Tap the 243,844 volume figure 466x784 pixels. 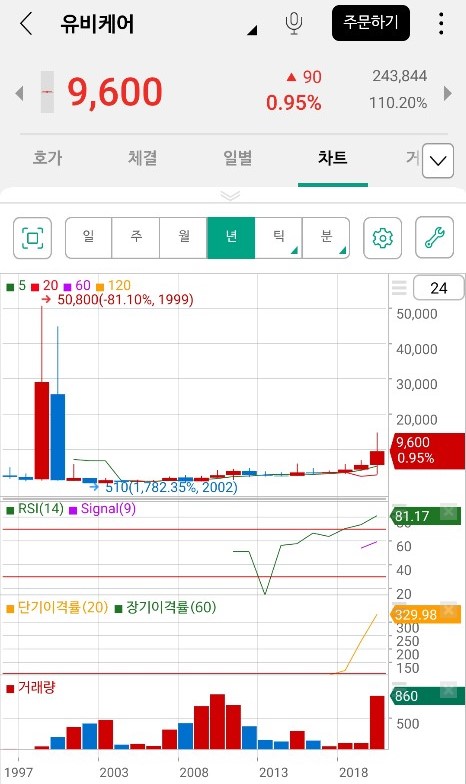[400, 76]
